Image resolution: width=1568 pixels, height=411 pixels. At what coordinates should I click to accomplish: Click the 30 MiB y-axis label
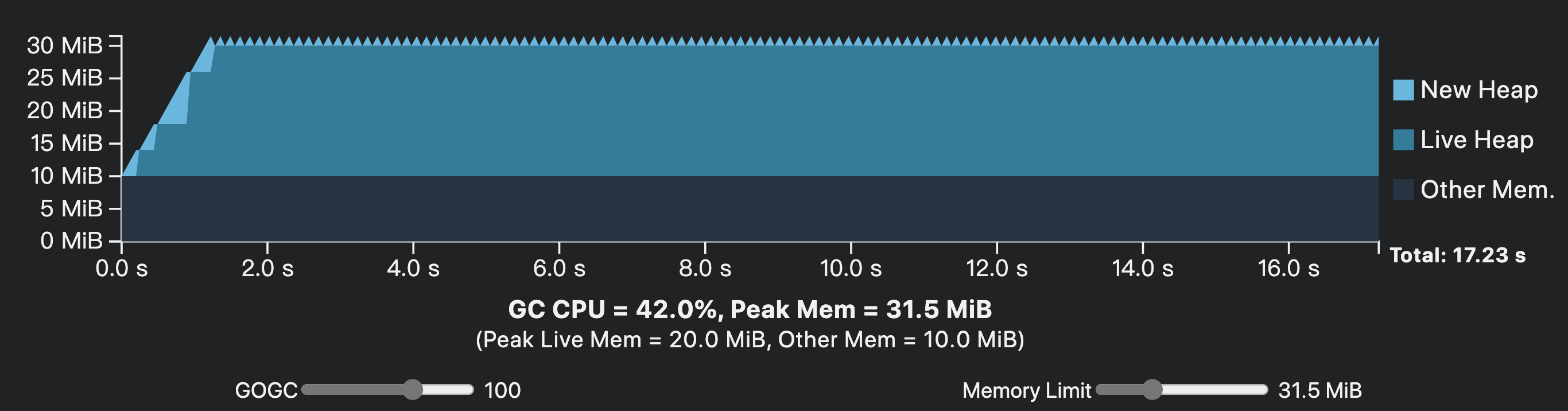pyautogui.click(x=64, y=46)
